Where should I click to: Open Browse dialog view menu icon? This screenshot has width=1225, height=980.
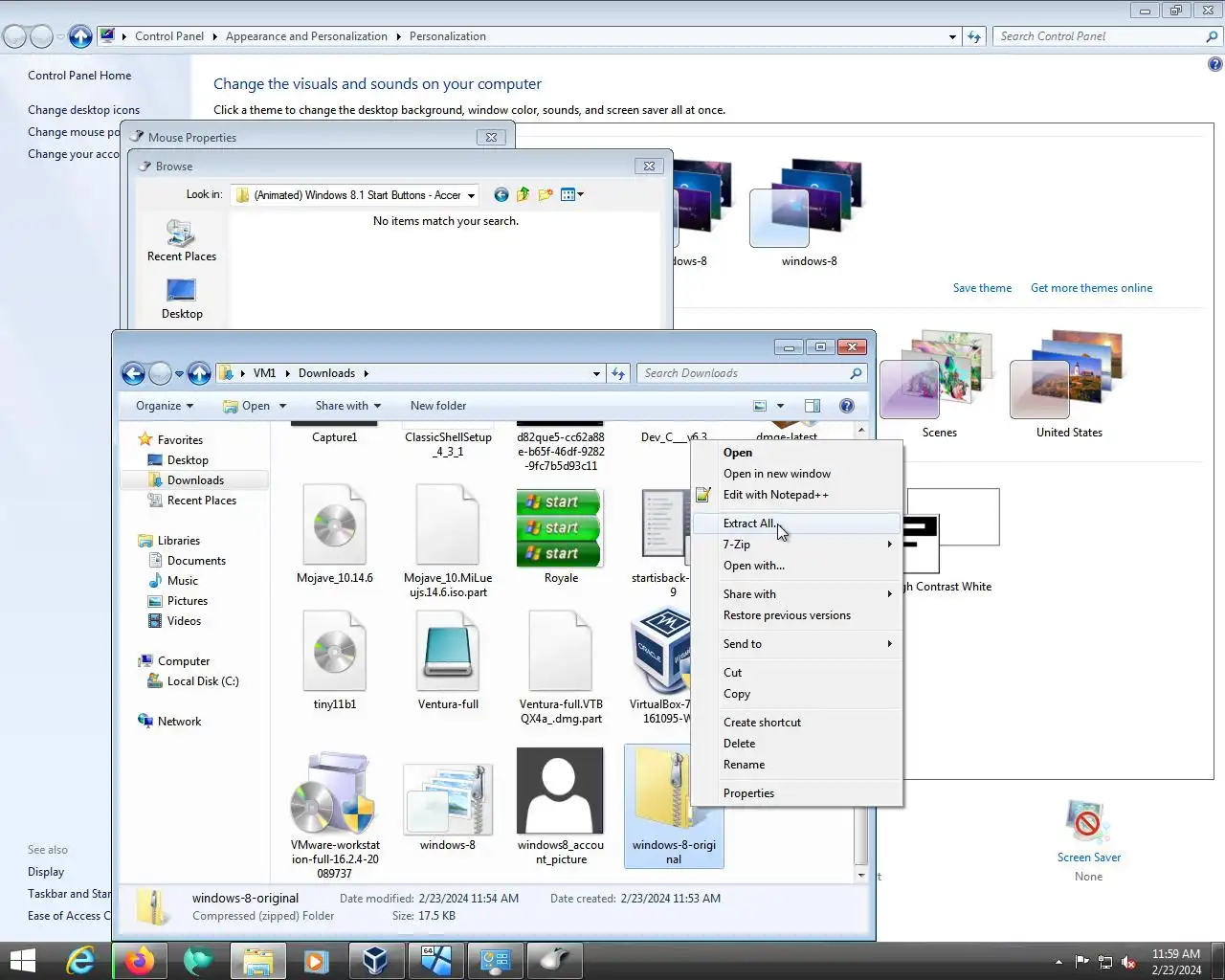point(571,195)
